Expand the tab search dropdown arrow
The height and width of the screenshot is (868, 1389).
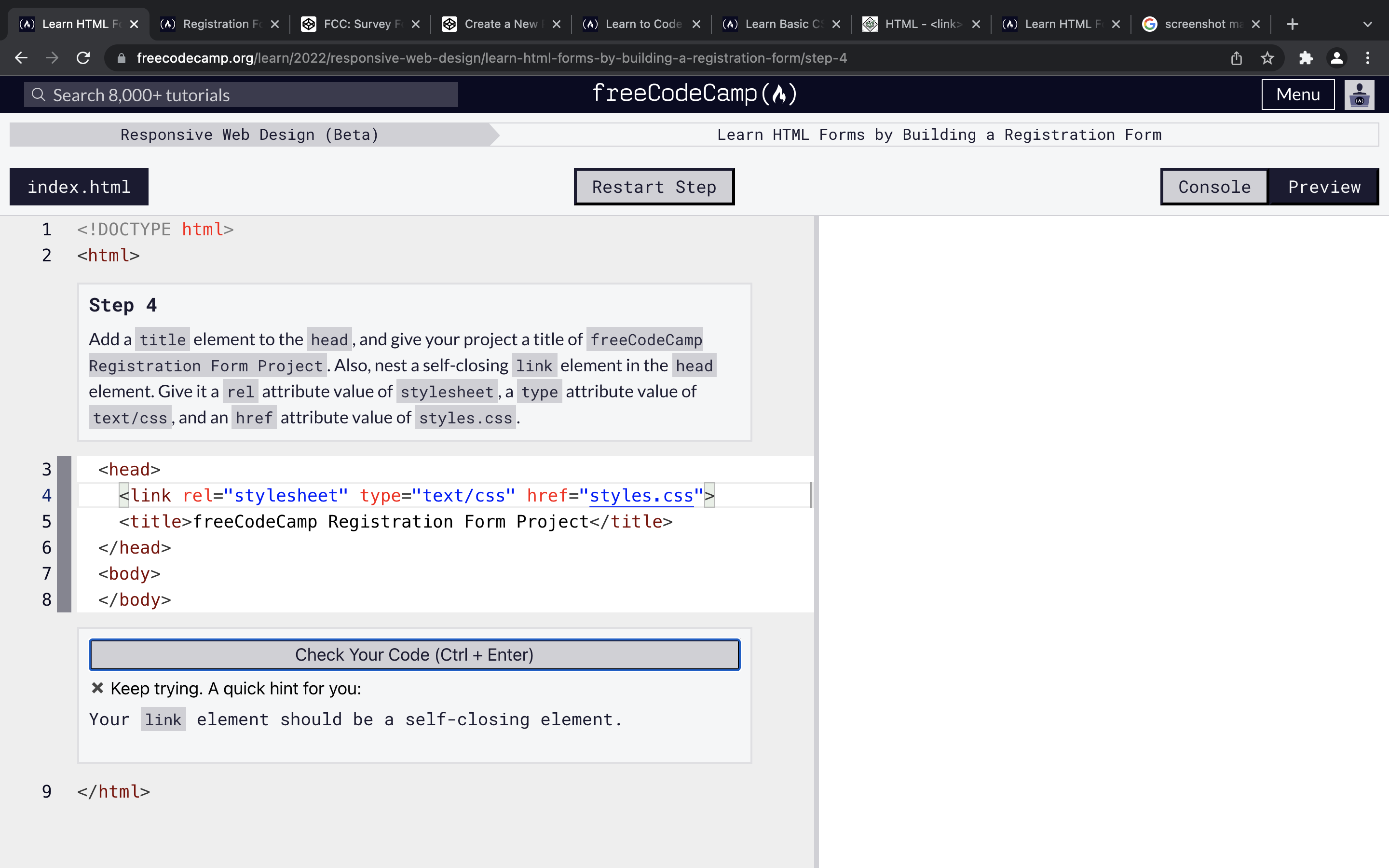point(1367,24)
